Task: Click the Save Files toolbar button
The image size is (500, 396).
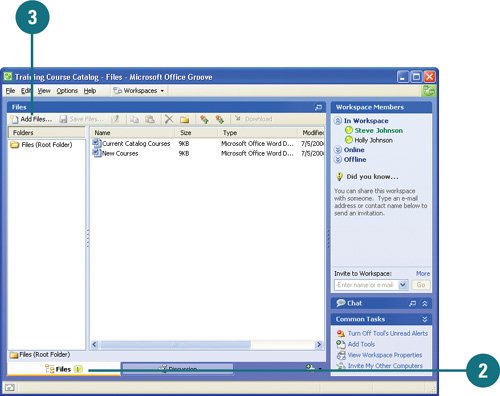Action: tap(82, 119)
